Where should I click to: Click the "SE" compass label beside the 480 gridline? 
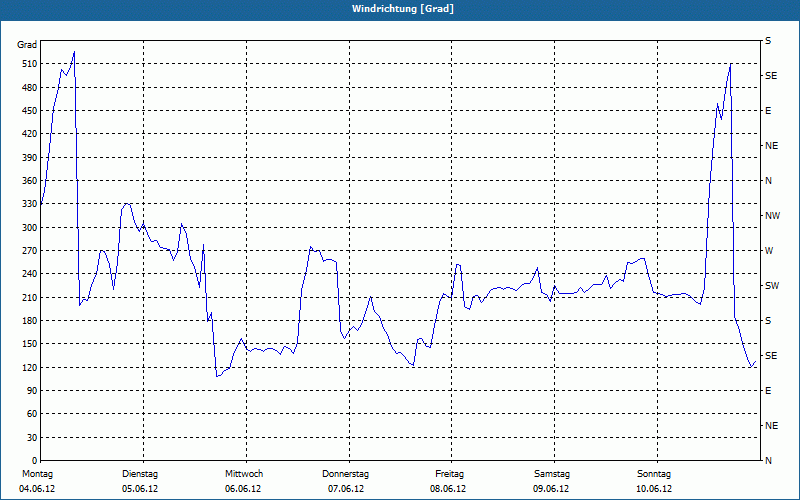771,76
